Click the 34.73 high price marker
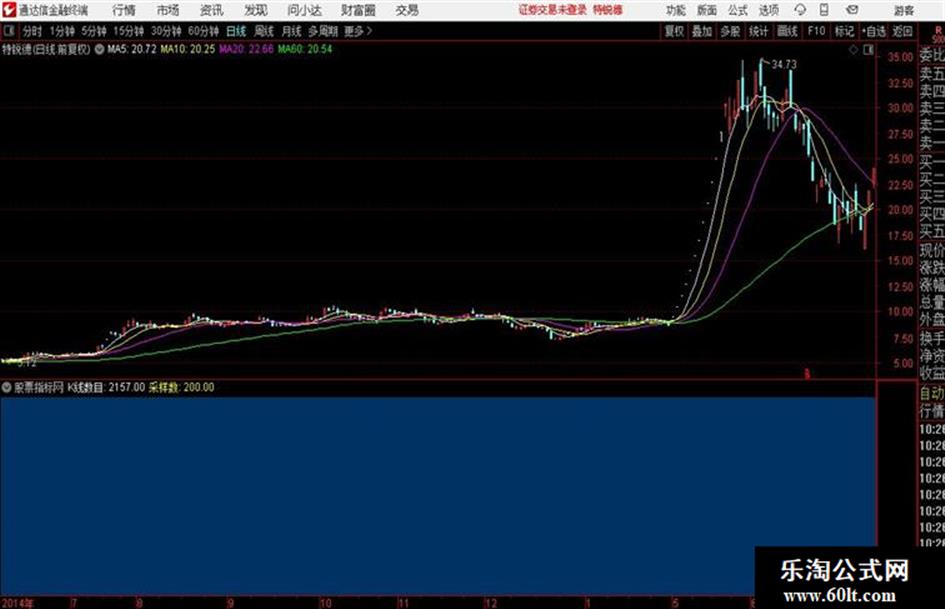Image resolution: width=945 pixels, height=609 pixels. pos(784,65)
